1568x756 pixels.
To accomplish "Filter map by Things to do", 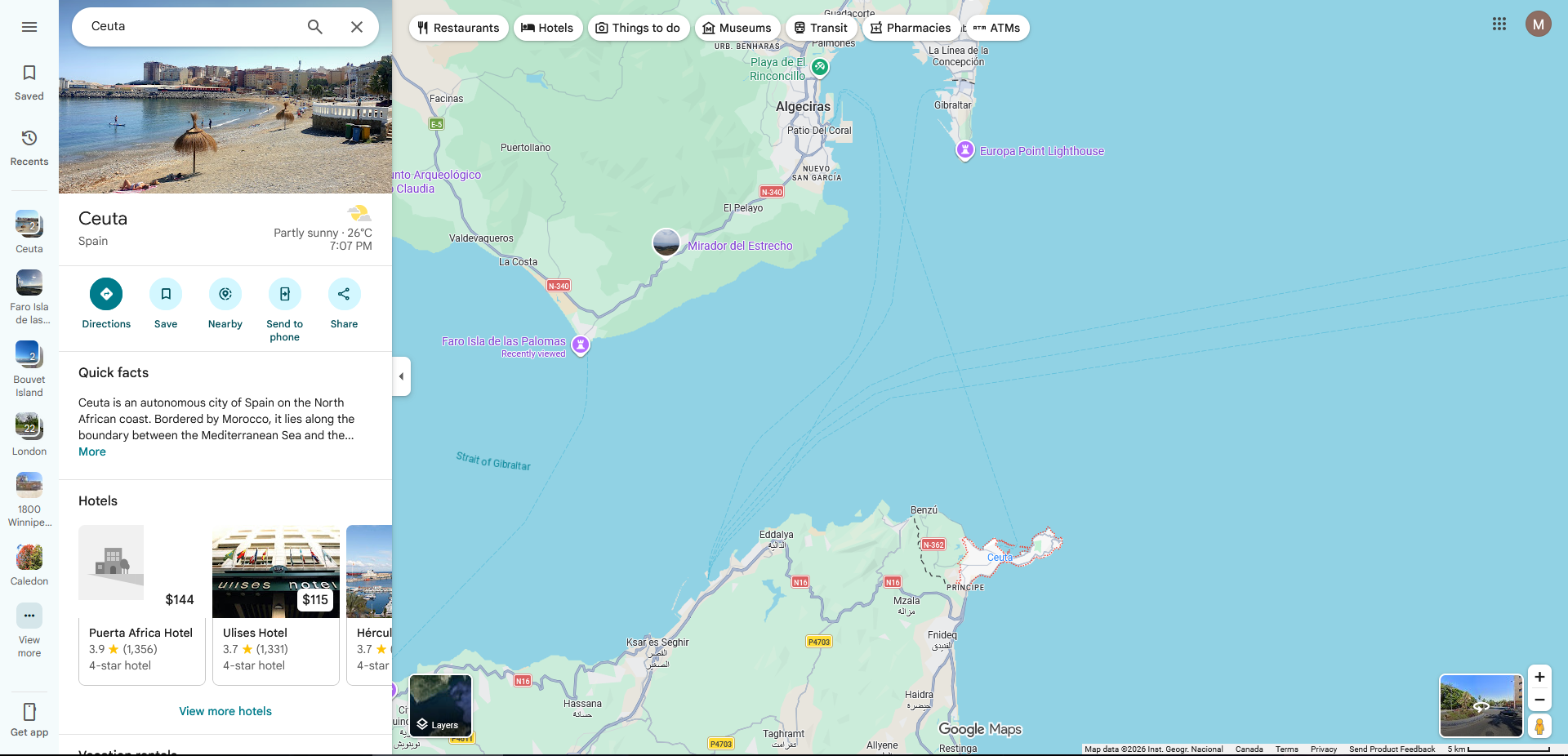I will (639, 28).
